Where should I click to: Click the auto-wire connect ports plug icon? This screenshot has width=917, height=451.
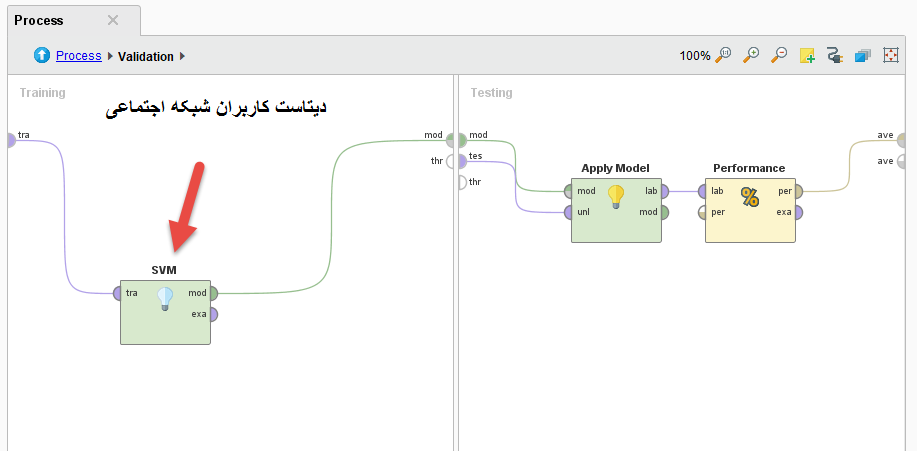(835, 56)
